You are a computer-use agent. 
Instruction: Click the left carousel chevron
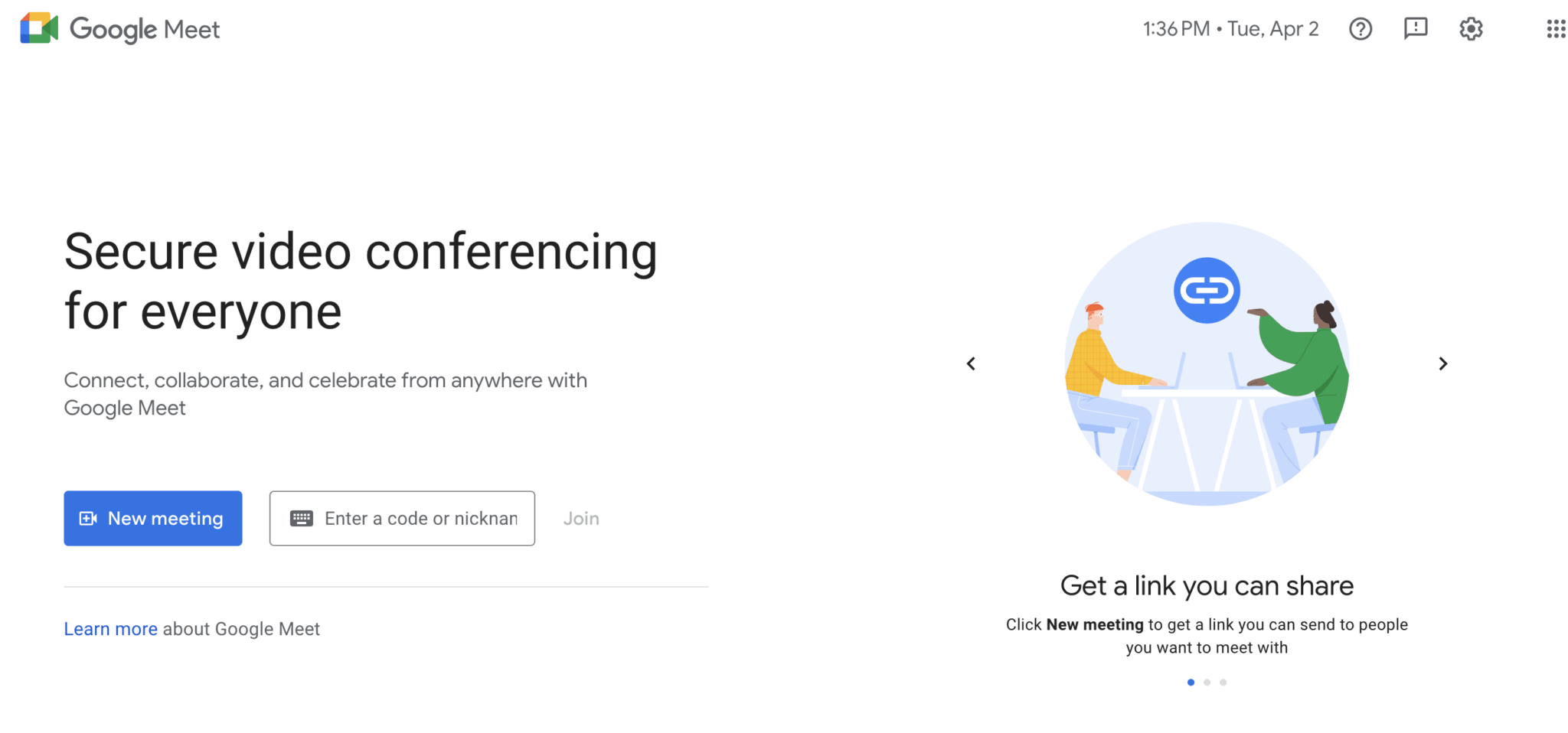coord(971,363)
